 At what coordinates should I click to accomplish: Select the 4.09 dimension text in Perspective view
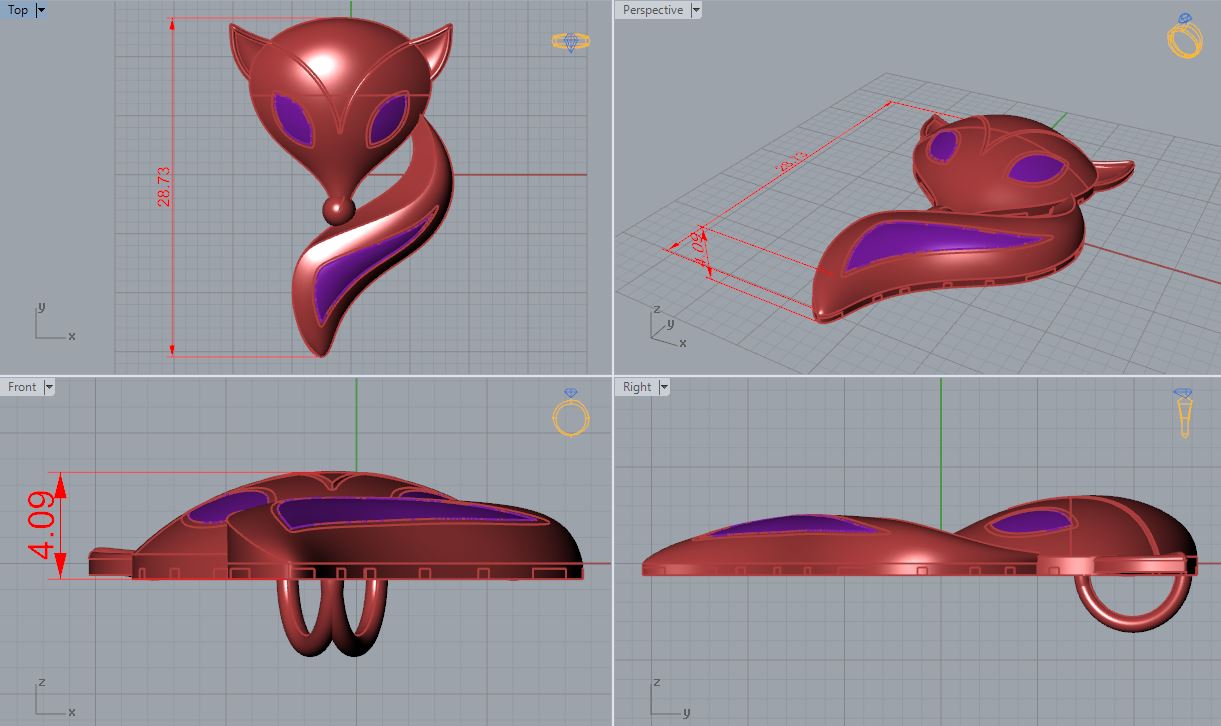click(x=698, y=247)
